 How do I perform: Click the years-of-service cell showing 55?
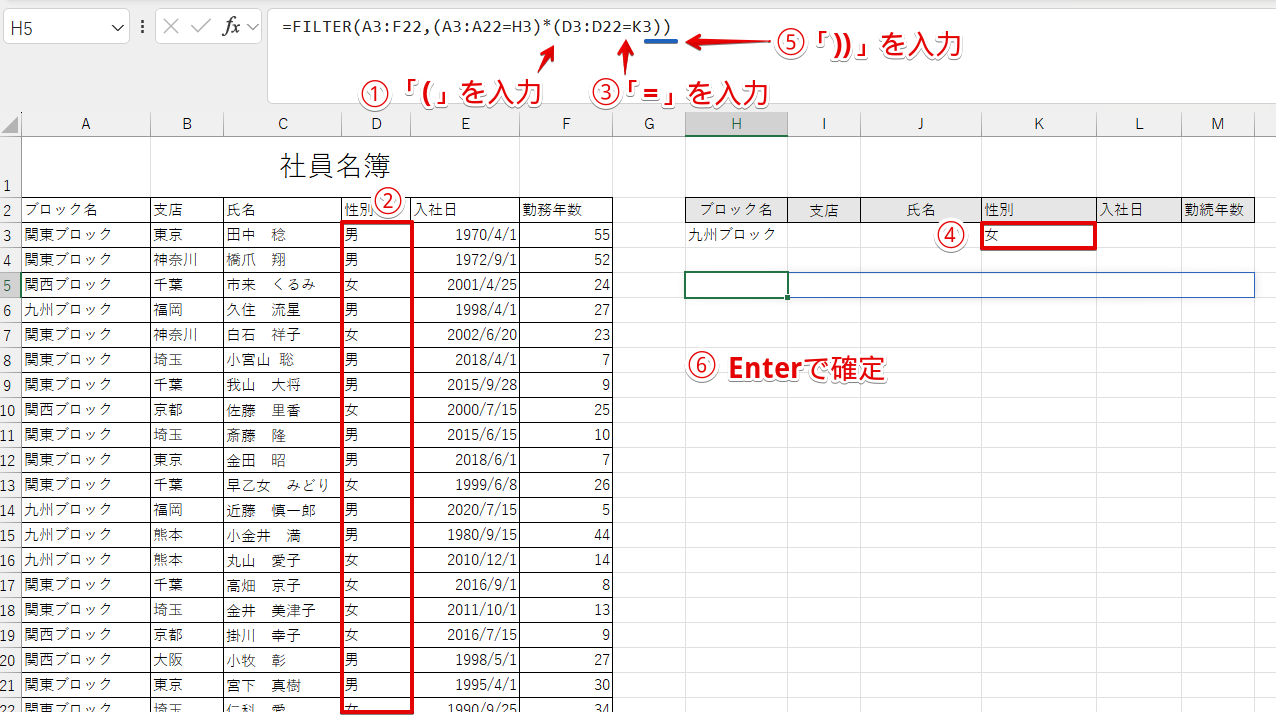pyautogui.click(x=566, y=235)
